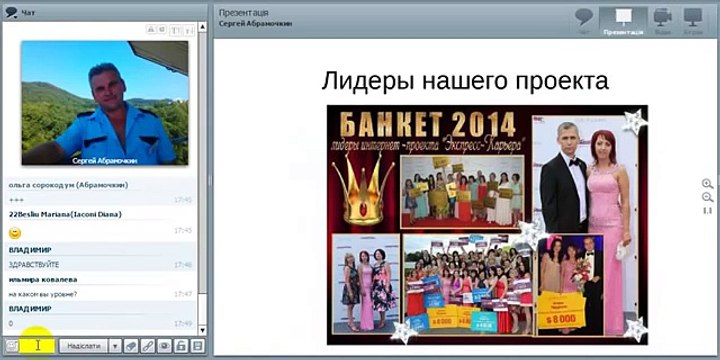Click the chain link icon in chat toolbar
The height and width of the screenshot is (360, 720).
click(x=147, y=346)
